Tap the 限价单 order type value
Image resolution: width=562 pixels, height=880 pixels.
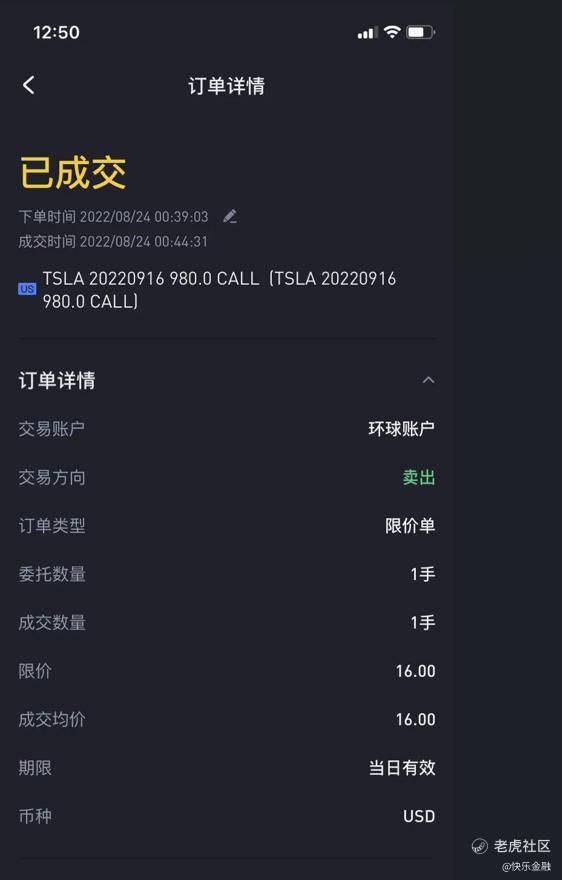coord(410,525)
